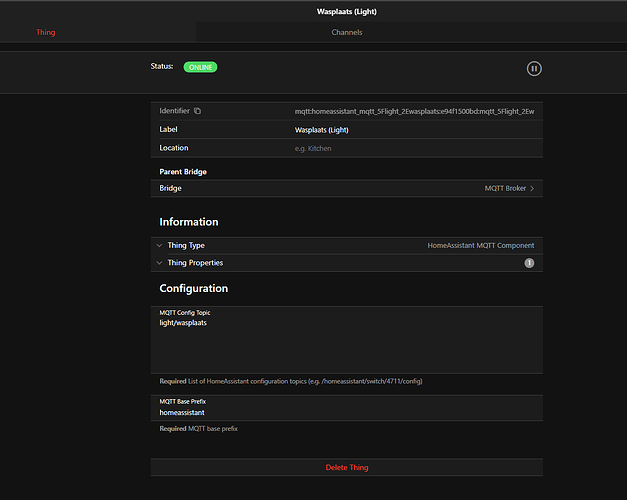The image size is (627, 500).
Task: Select the Thing tab
Action: tap(46, 32)
